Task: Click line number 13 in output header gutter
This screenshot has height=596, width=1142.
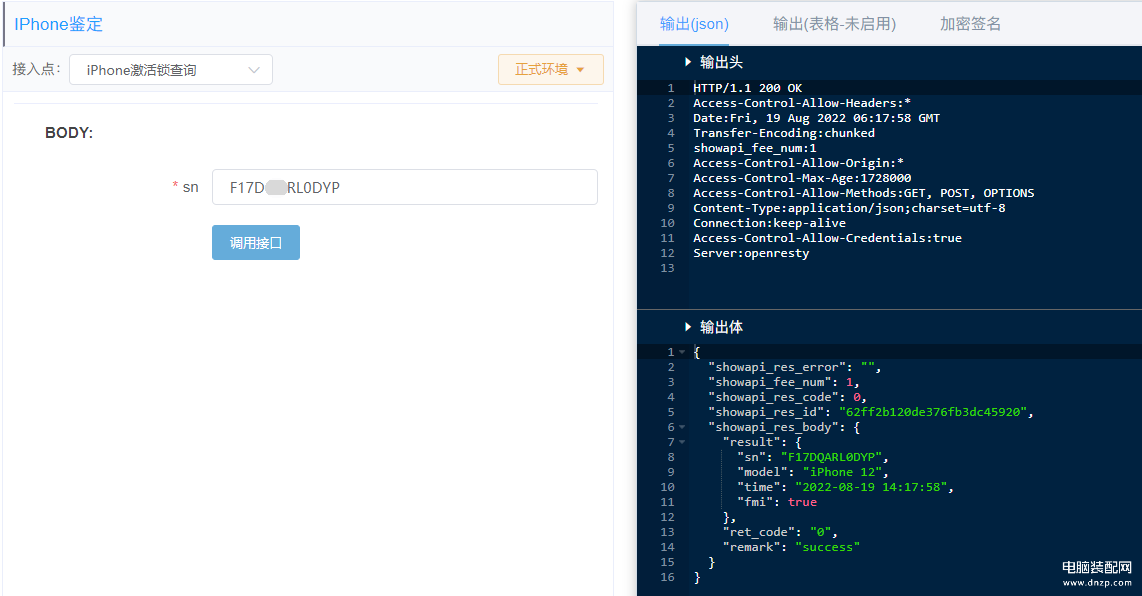Action: pyautogui.click(x=667, y=268)
